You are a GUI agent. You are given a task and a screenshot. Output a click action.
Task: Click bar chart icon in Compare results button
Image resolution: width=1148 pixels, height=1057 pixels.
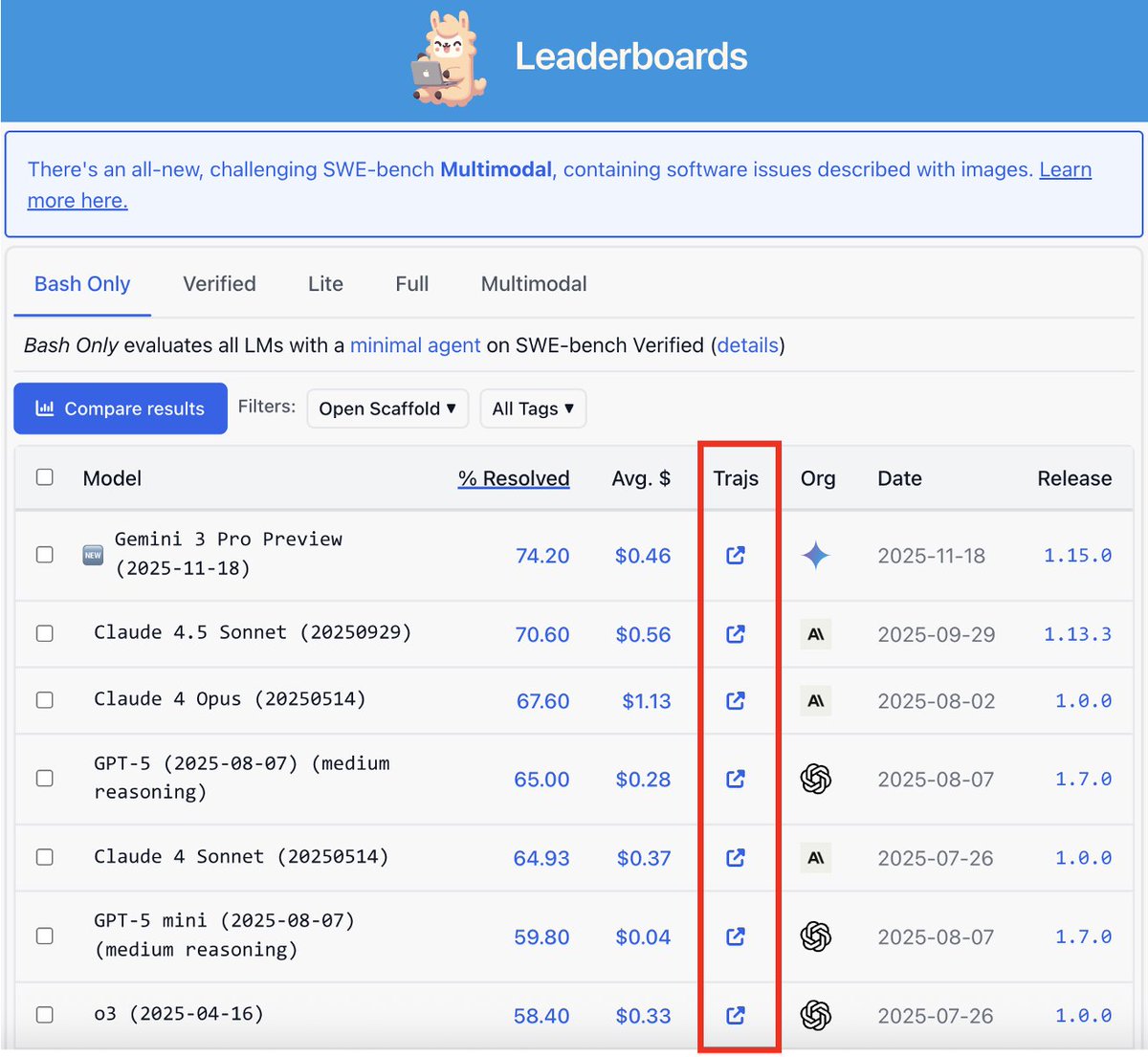pyautogui.click(x=44, y=408)
